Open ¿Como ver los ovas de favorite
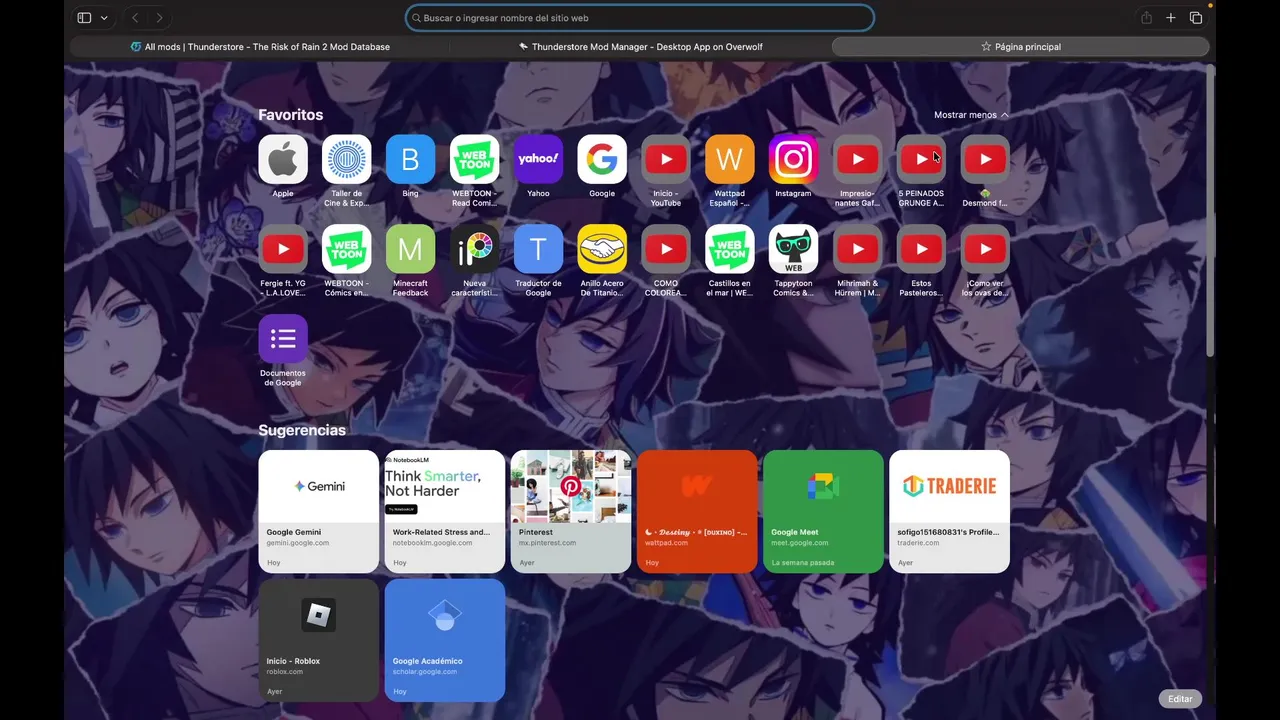Viewport: 1280px width, 720px height. pyautogui.click(x=985, y=249)
